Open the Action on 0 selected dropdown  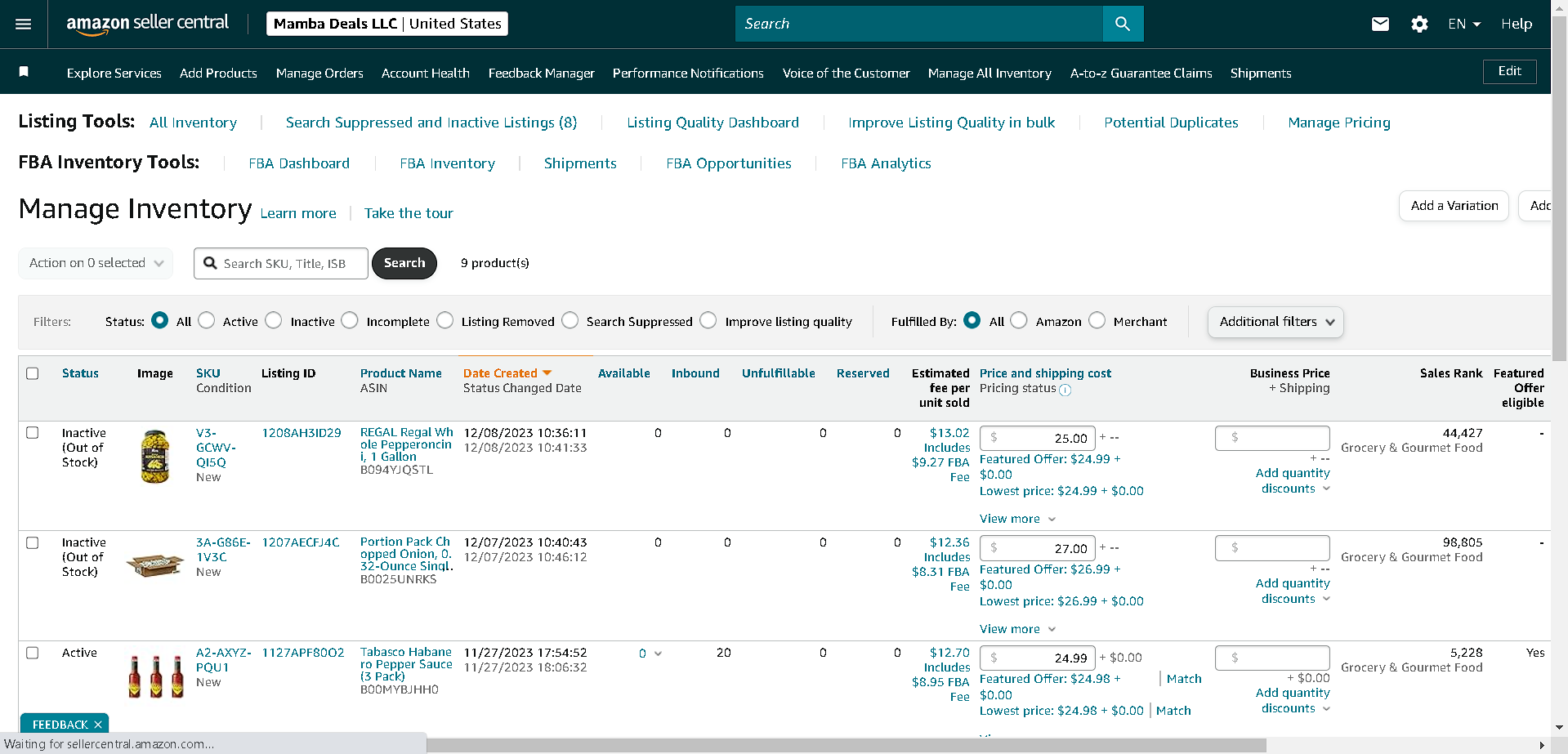tap(96, 263)
